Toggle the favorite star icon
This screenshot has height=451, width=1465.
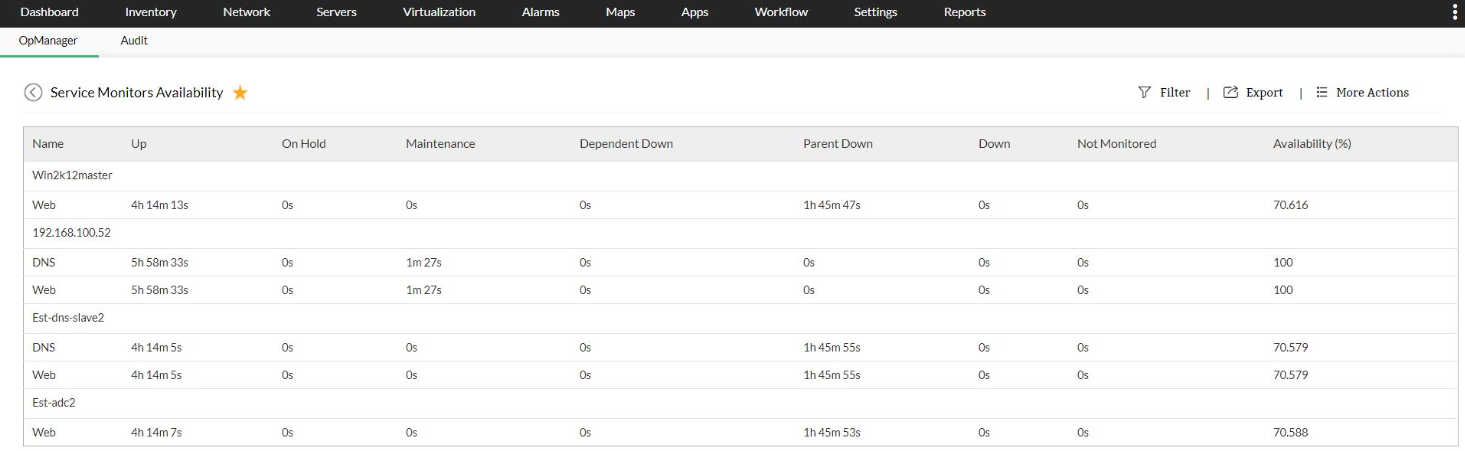pyautogui.click(x=240, y=93)
